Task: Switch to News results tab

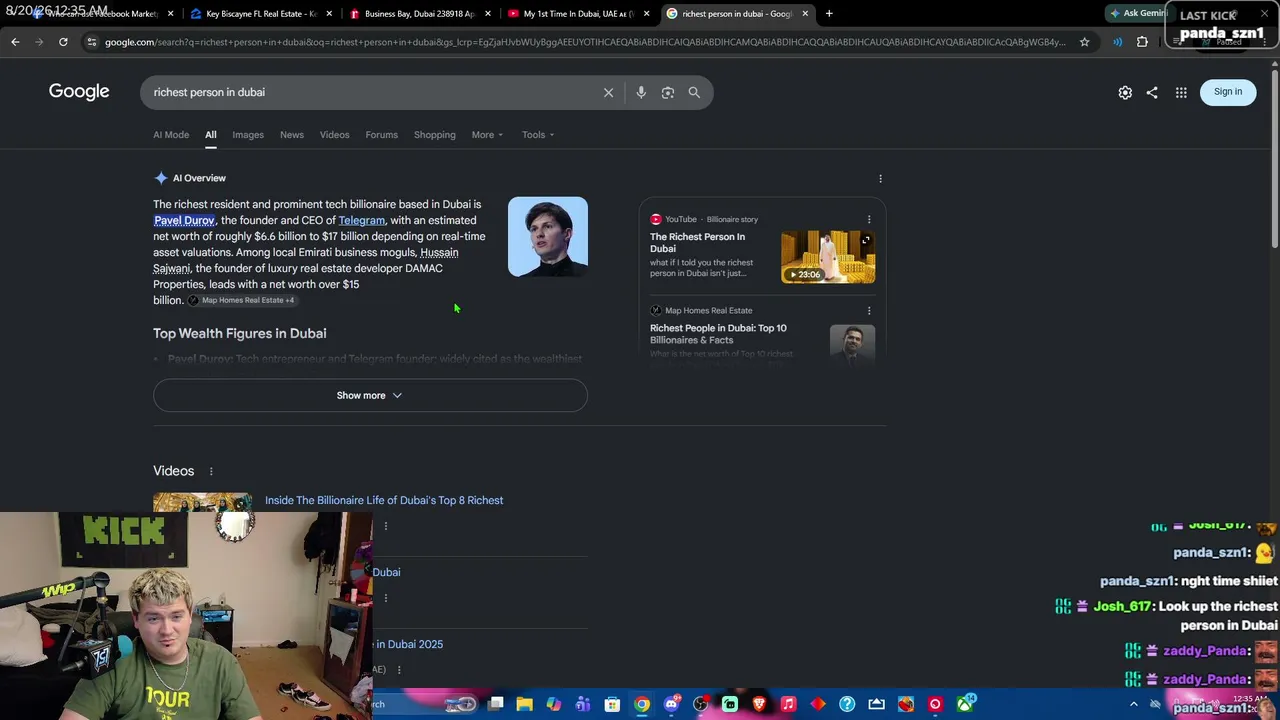Action: pos(292,135)
